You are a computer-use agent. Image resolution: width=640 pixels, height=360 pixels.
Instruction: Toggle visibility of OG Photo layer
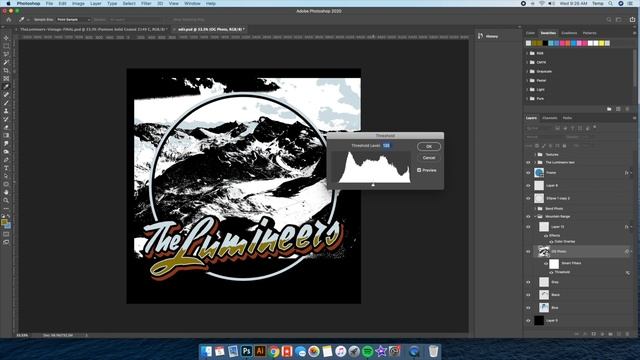coord(528,252)
